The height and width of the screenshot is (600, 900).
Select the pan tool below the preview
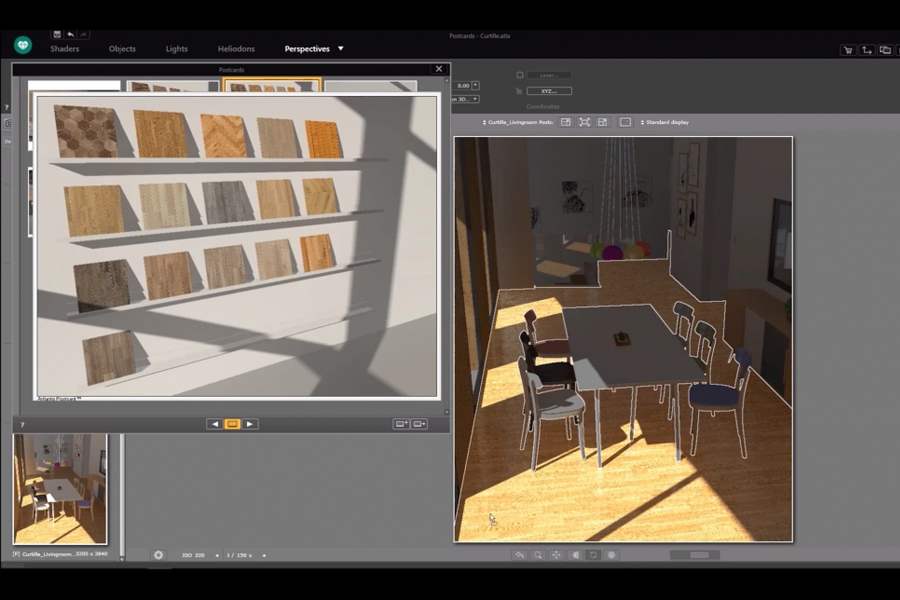pos(556,555)
